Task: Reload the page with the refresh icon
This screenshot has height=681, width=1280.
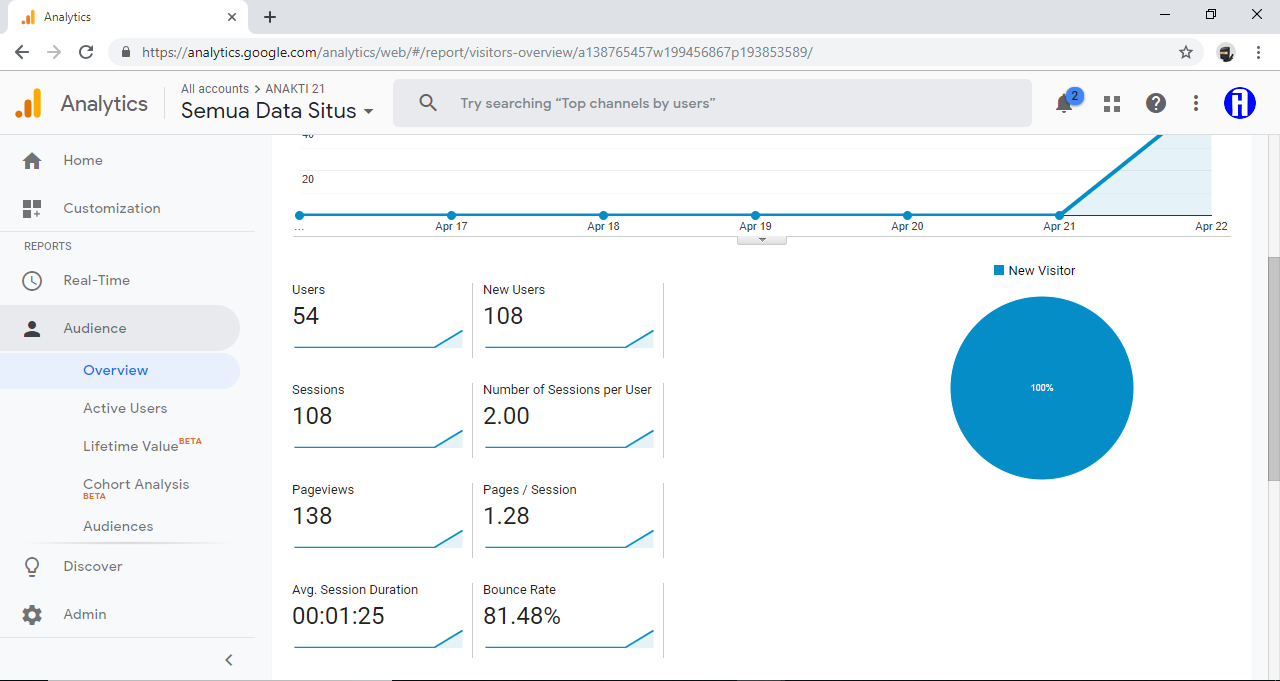Action: [86, 52]
